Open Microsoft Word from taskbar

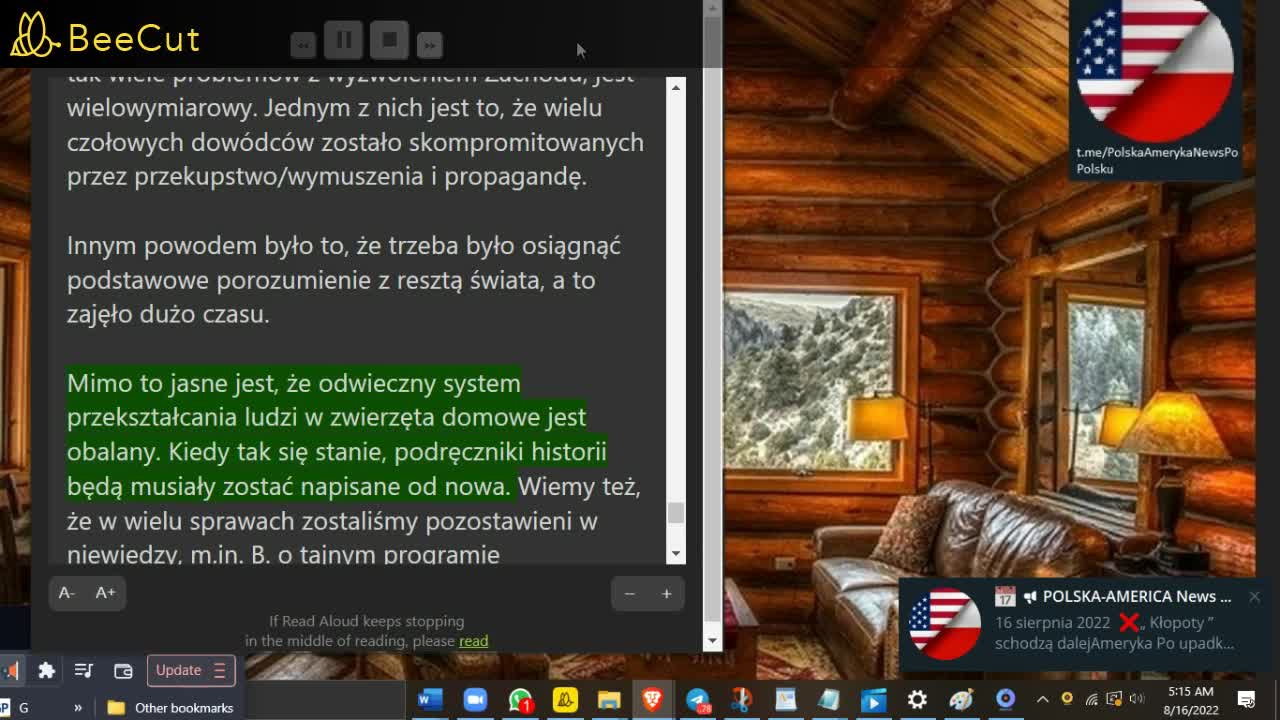tap(430, 700)
